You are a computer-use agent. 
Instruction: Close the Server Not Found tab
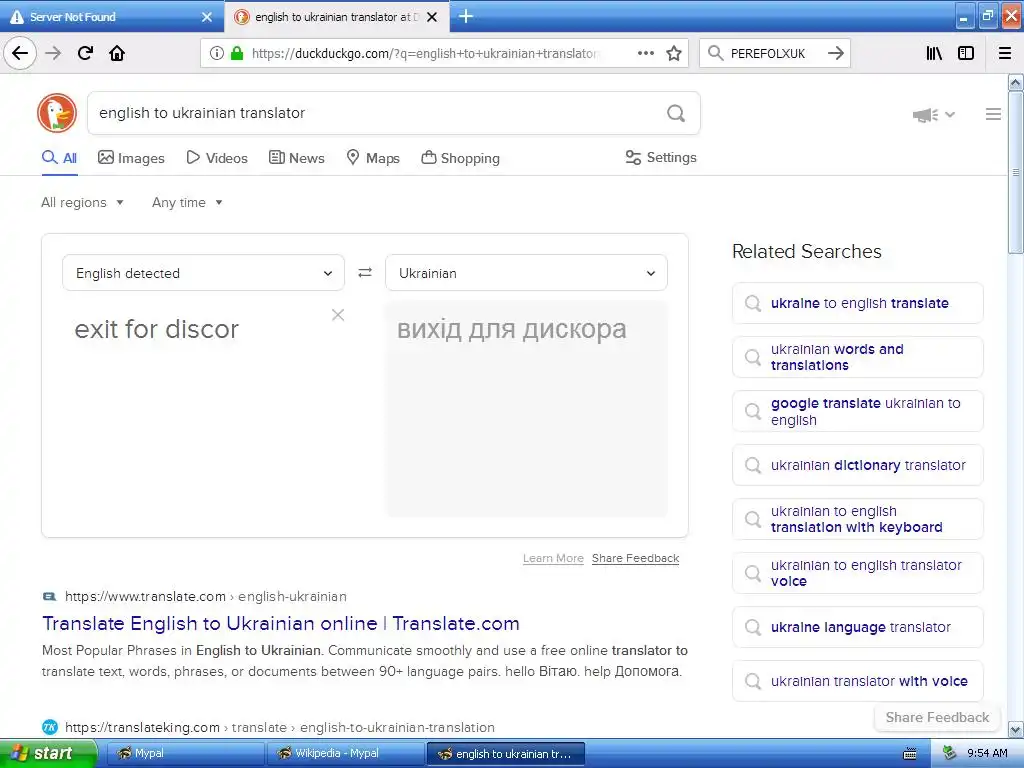(206, 17)
